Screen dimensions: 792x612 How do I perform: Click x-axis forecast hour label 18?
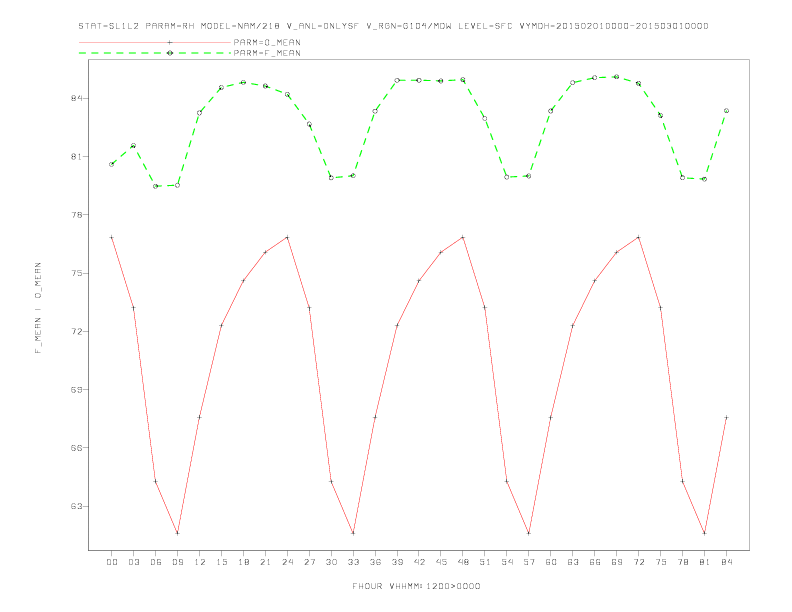(x=243, y=562)
